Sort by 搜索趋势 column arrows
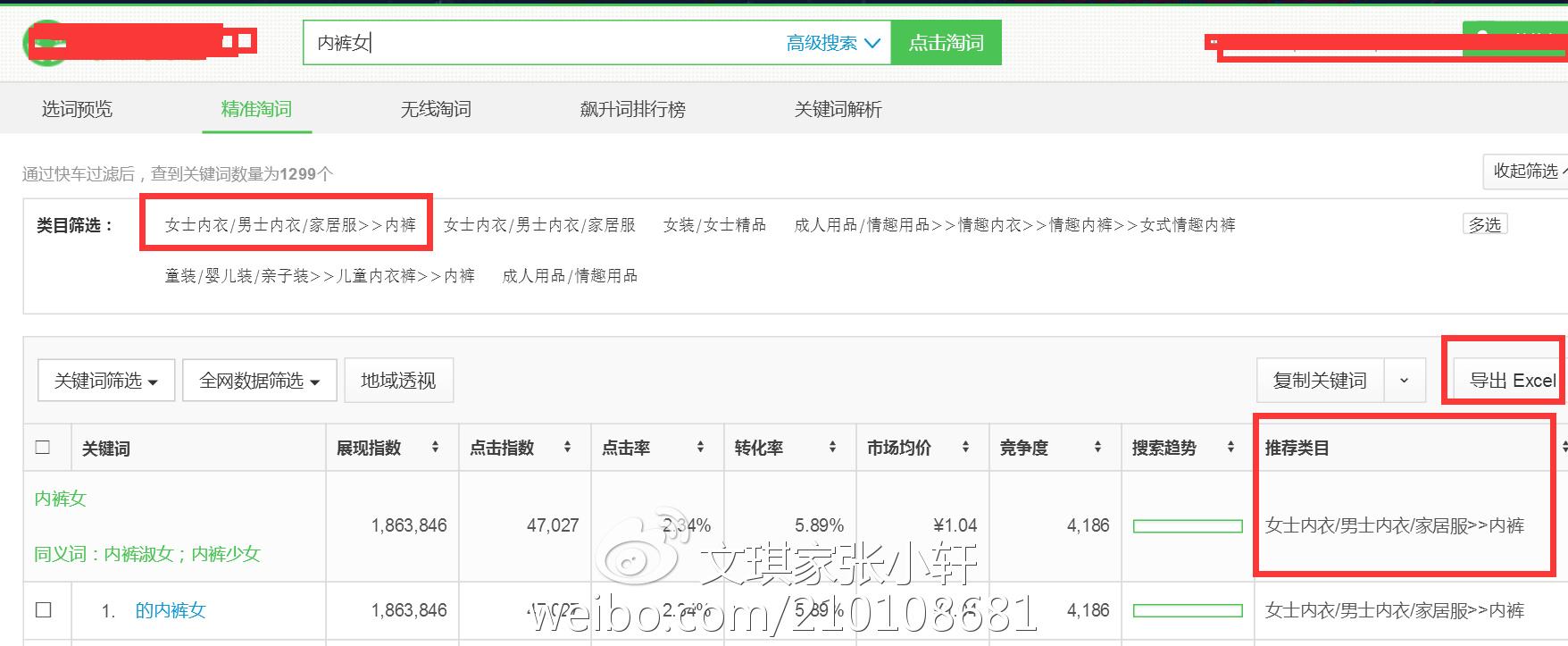1568x646 pixels. tap(1230, 447)
